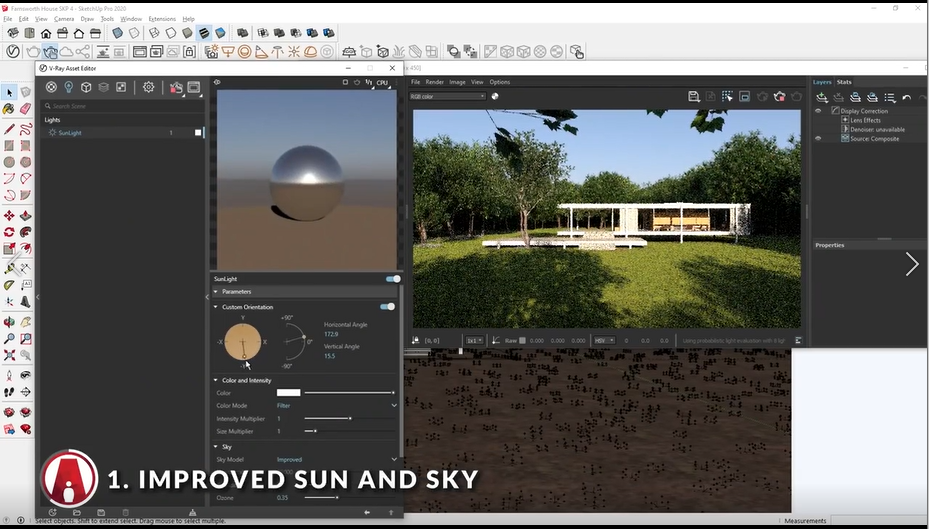This screenshot has height=529, width=929.
Task: Click the front house view icon
Action: (46, 33)
